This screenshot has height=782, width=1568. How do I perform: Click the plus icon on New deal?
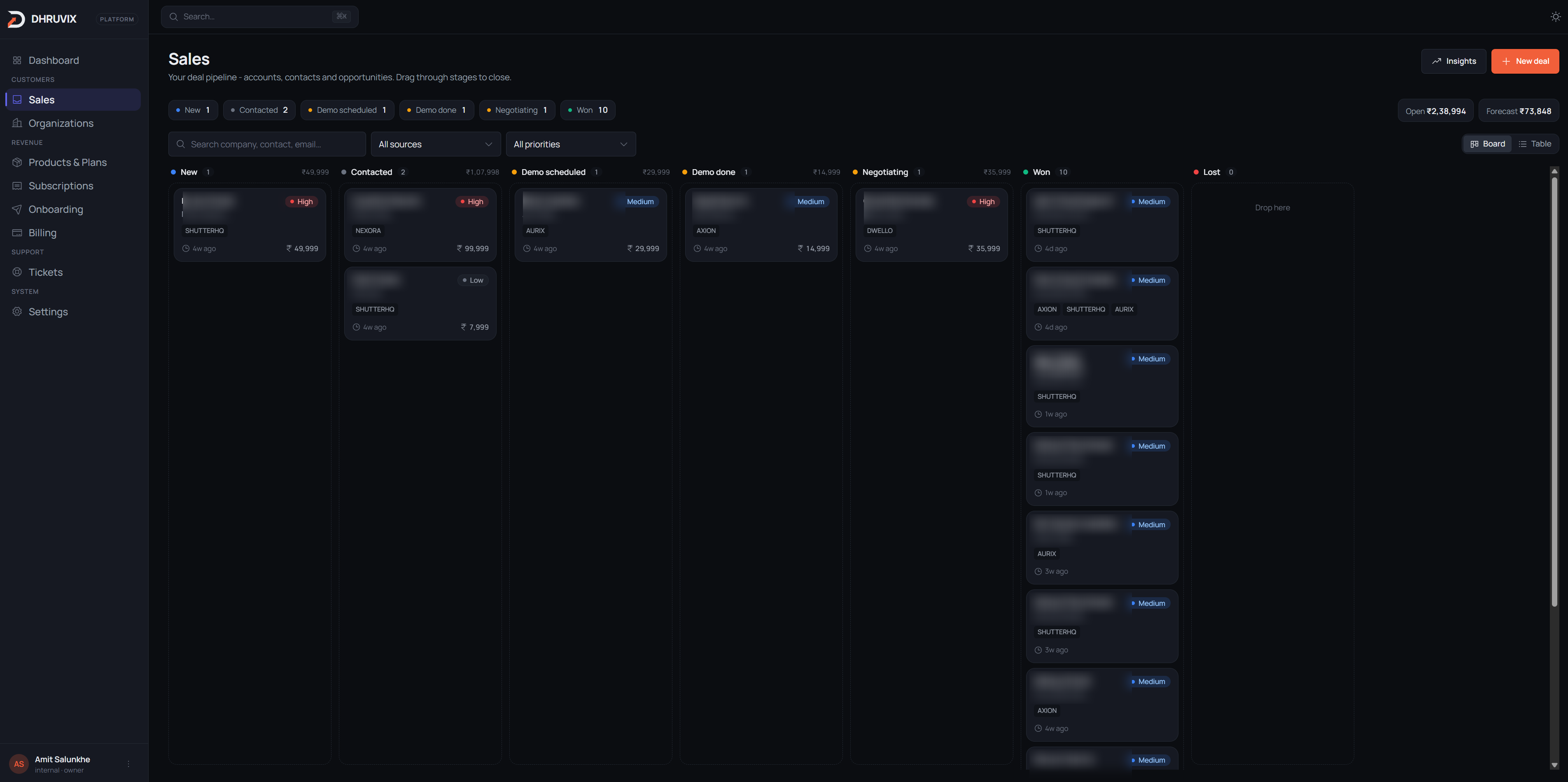pyautogui.click(x=1506, y=61)
